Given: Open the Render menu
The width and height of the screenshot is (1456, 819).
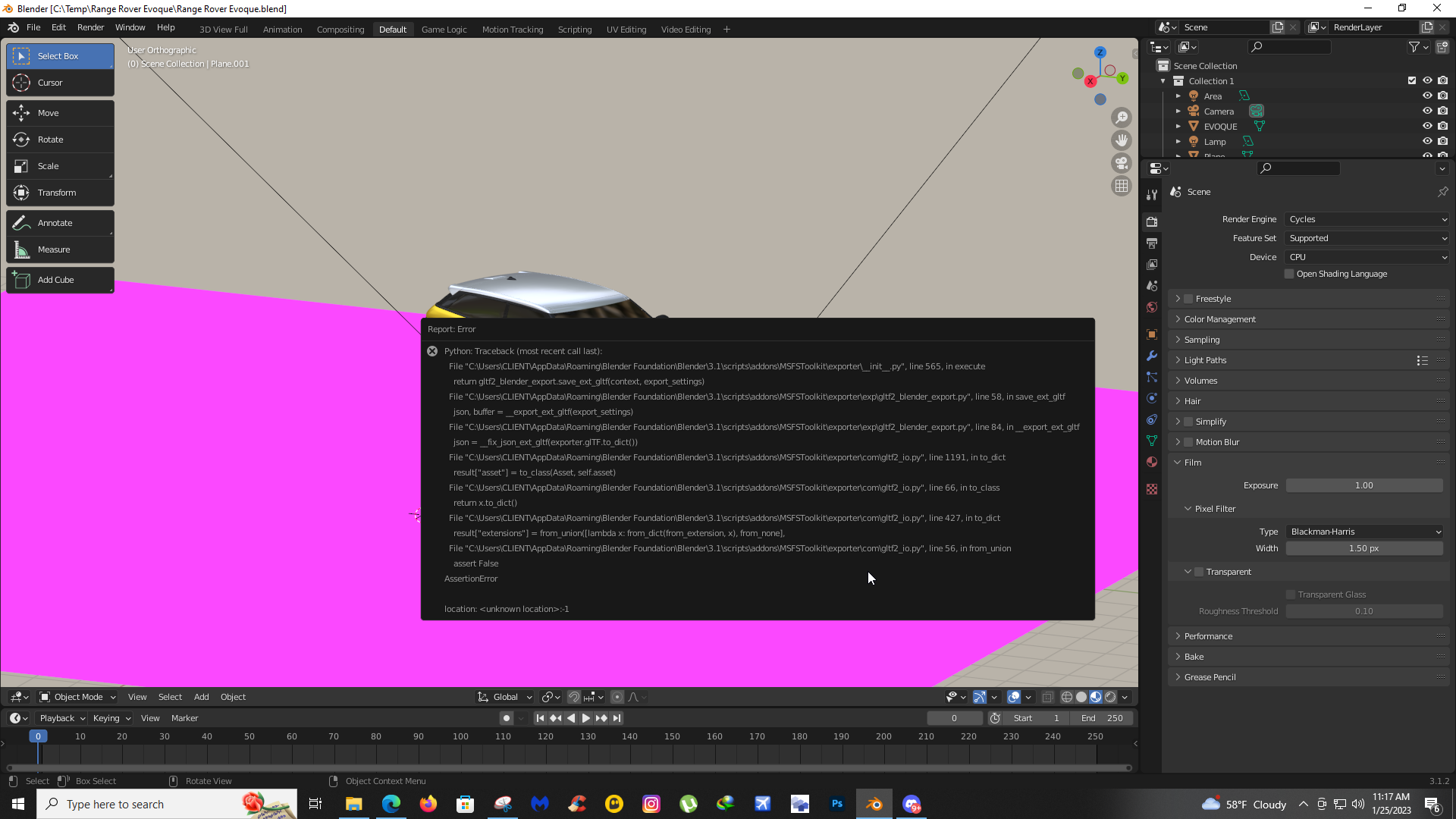Looking at the screenshot, I should (90, 27).
